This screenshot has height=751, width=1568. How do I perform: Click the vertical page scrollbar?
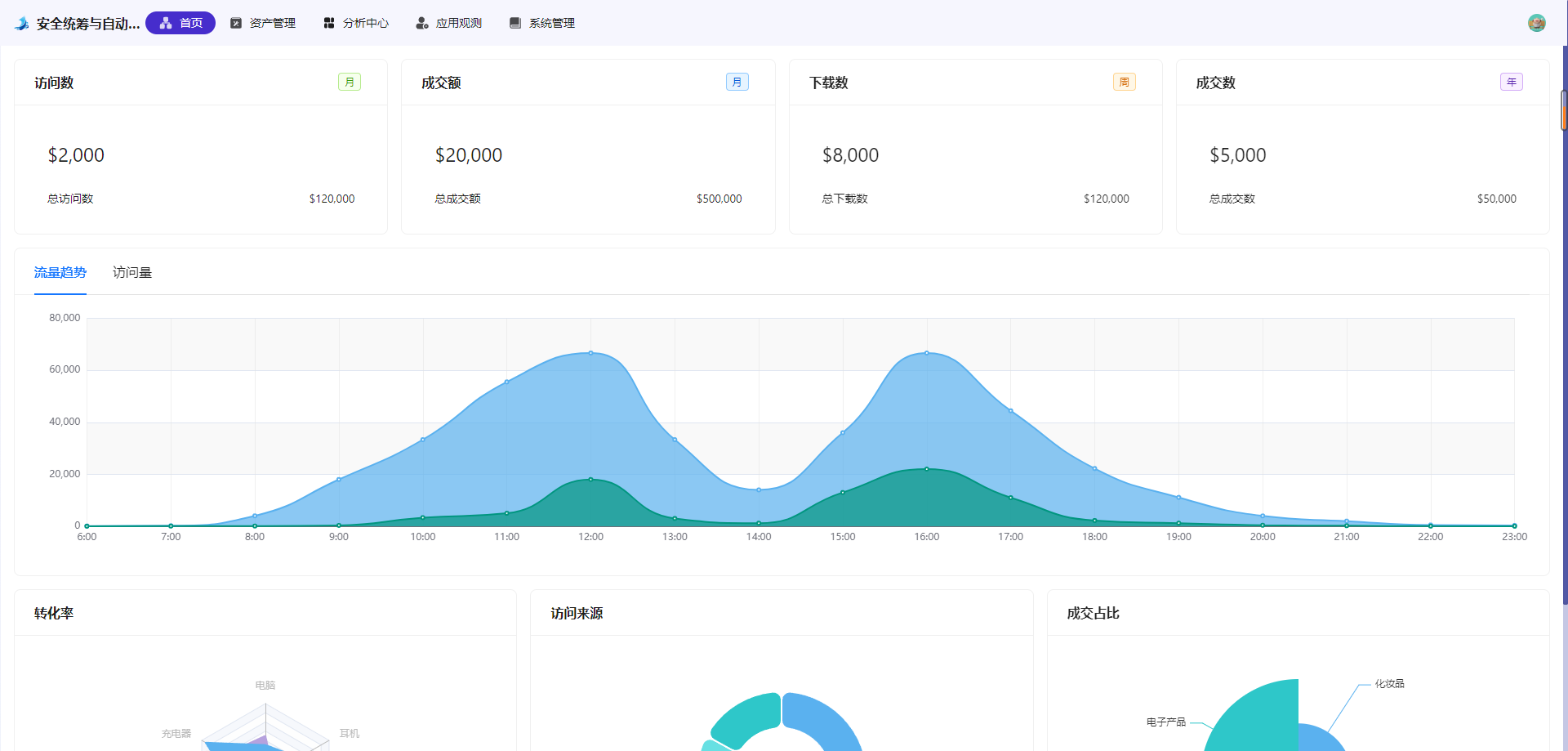click(x=1564, y=327)
